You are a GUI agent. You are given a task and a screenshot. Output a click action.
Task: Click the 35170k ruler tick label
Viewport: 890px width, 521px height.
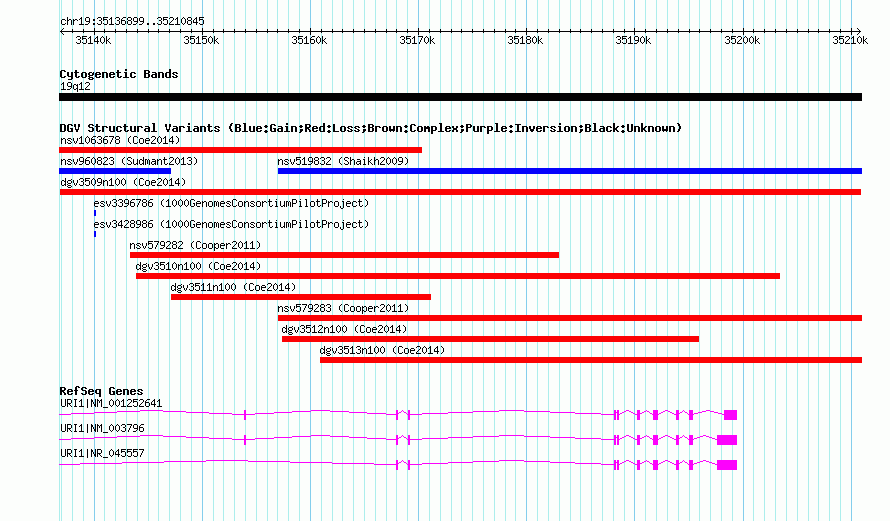pos(417,40)
